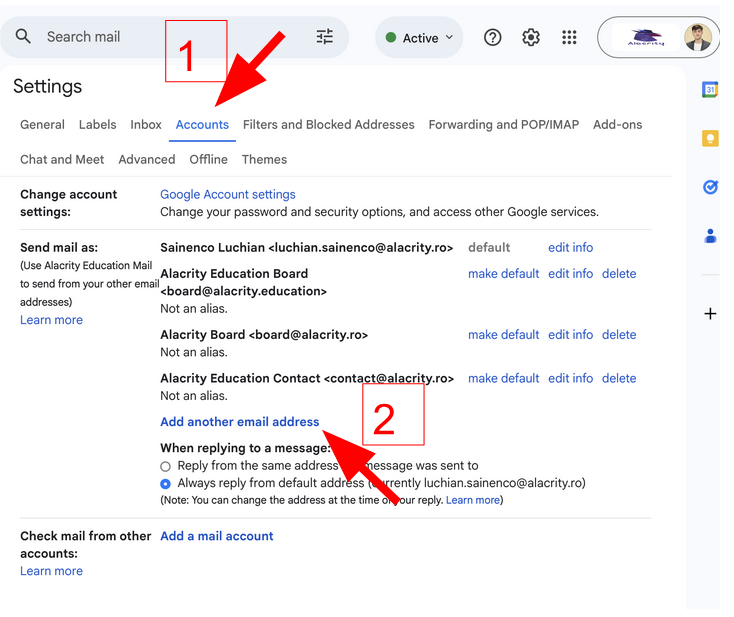Switch to the Advanced tab
This screenshot has height=617, width=734.
pos(147,160)
